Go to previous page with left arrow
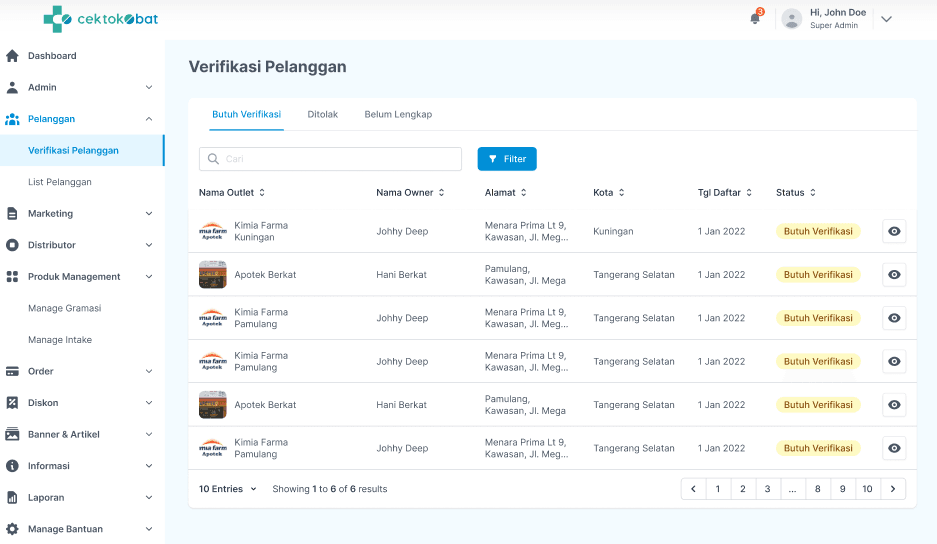Screen dimensions: 937x544 [x=694, y=489]
